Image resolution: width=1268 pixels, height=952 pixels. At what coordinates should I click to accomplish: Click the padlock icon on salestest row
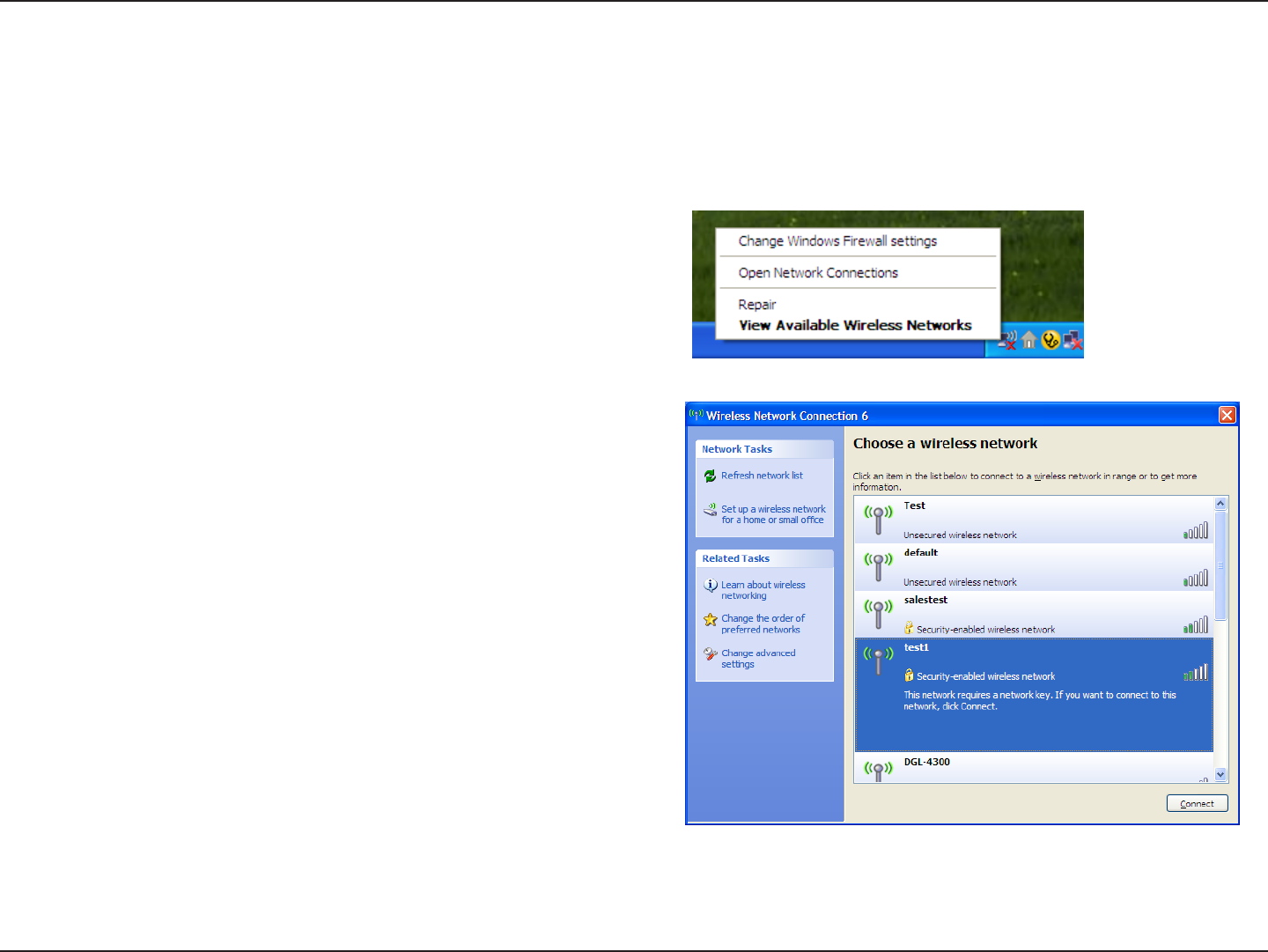(x=909, y=628)
